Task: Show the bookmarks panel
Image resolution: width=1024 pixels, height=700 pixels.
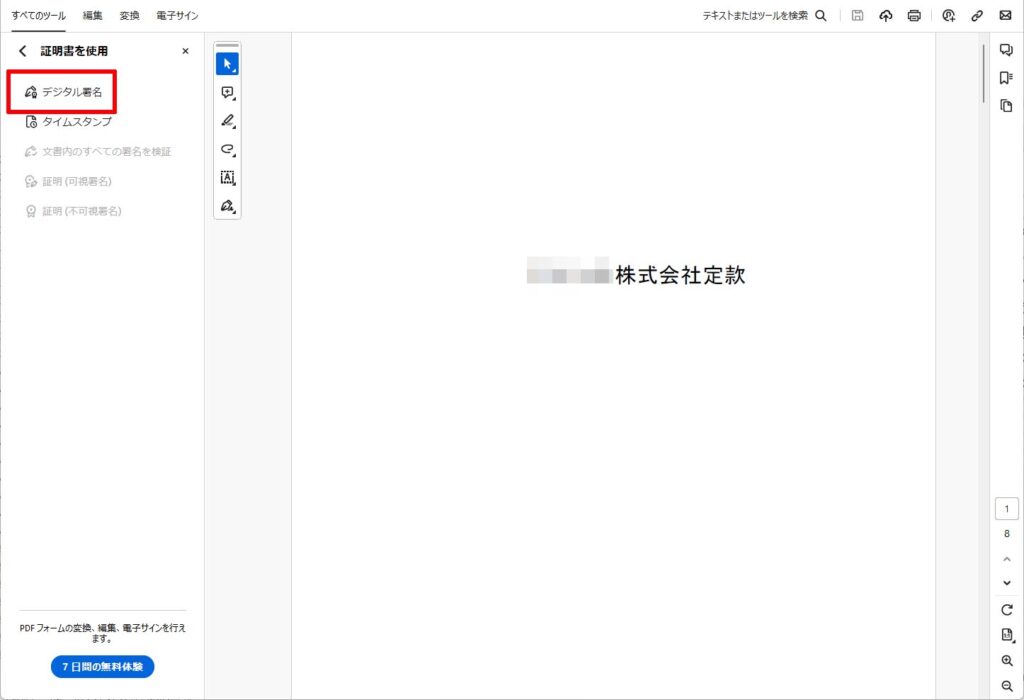Action: coord(1006,78)
